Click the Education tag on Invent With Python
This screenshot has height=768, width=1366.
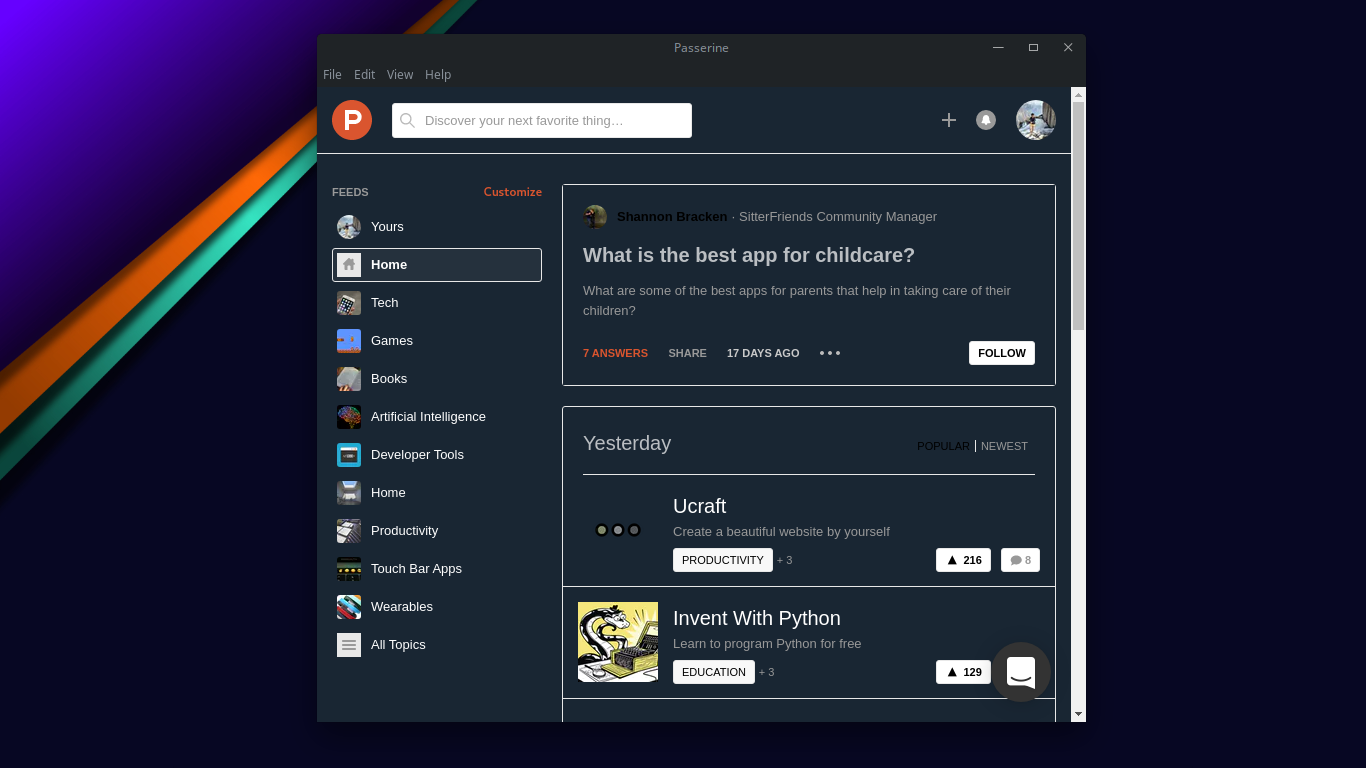[x=714, y=672]
